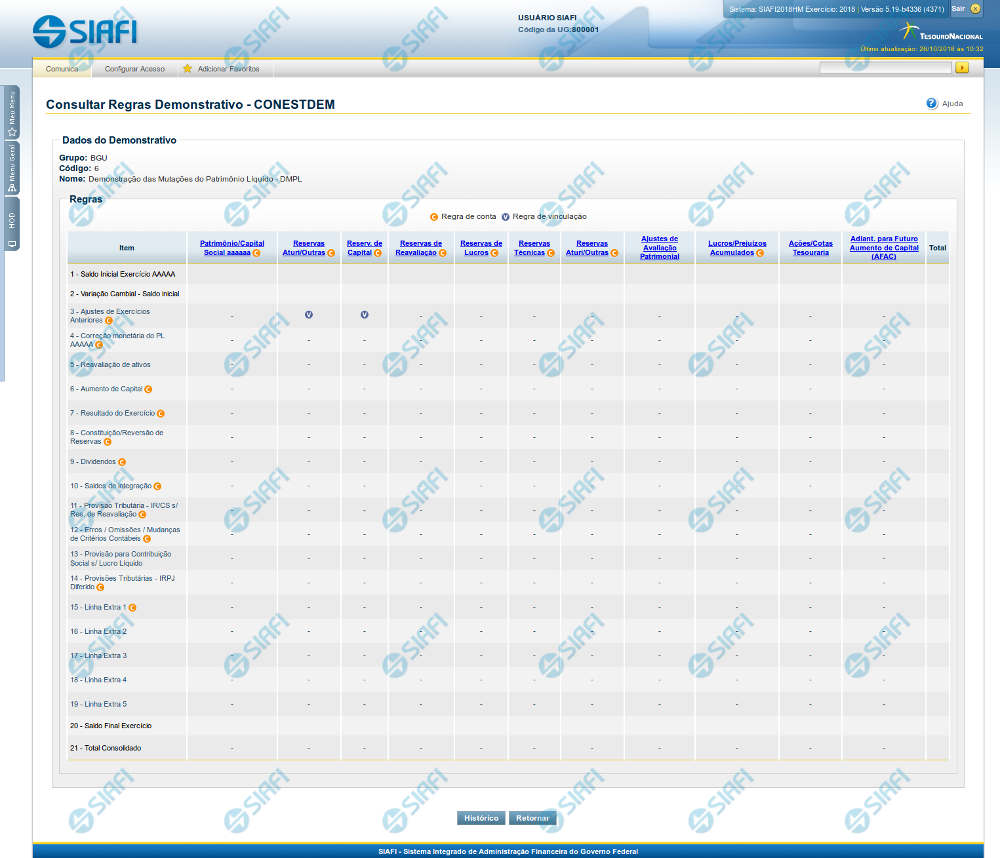
Task: Click the SIAFI logo
Action: point(84,31)
